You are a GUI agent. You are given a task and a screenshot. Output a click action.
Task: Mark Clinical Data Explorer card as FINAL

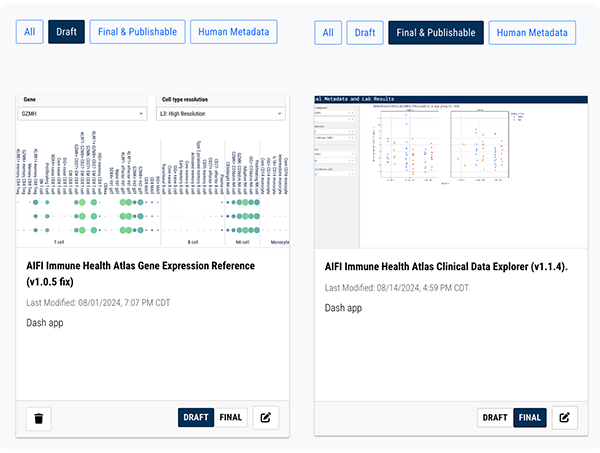pos(530,418)
